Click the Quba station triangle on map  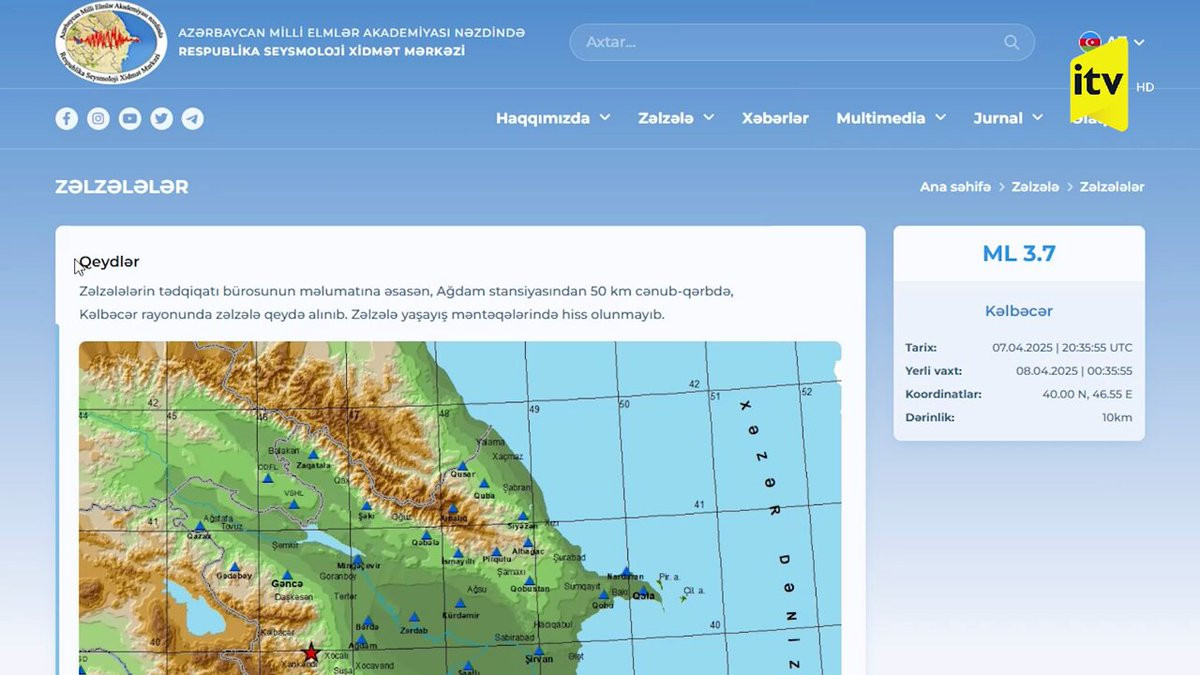coord(484,483)
